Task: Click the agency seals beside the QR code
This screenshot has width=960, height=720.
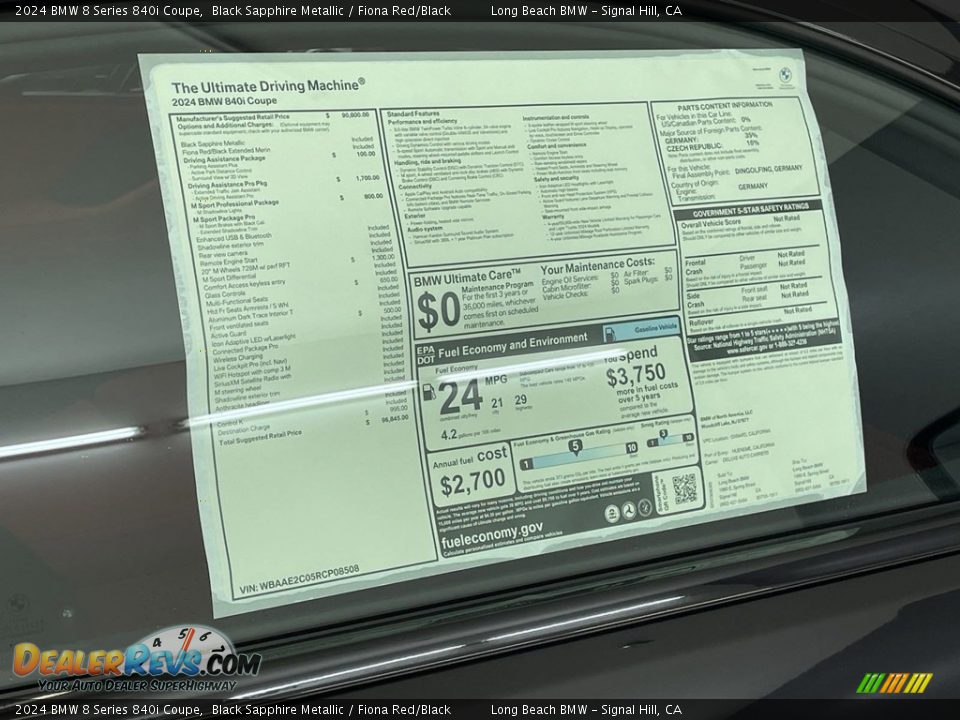Action: (629, 511)
